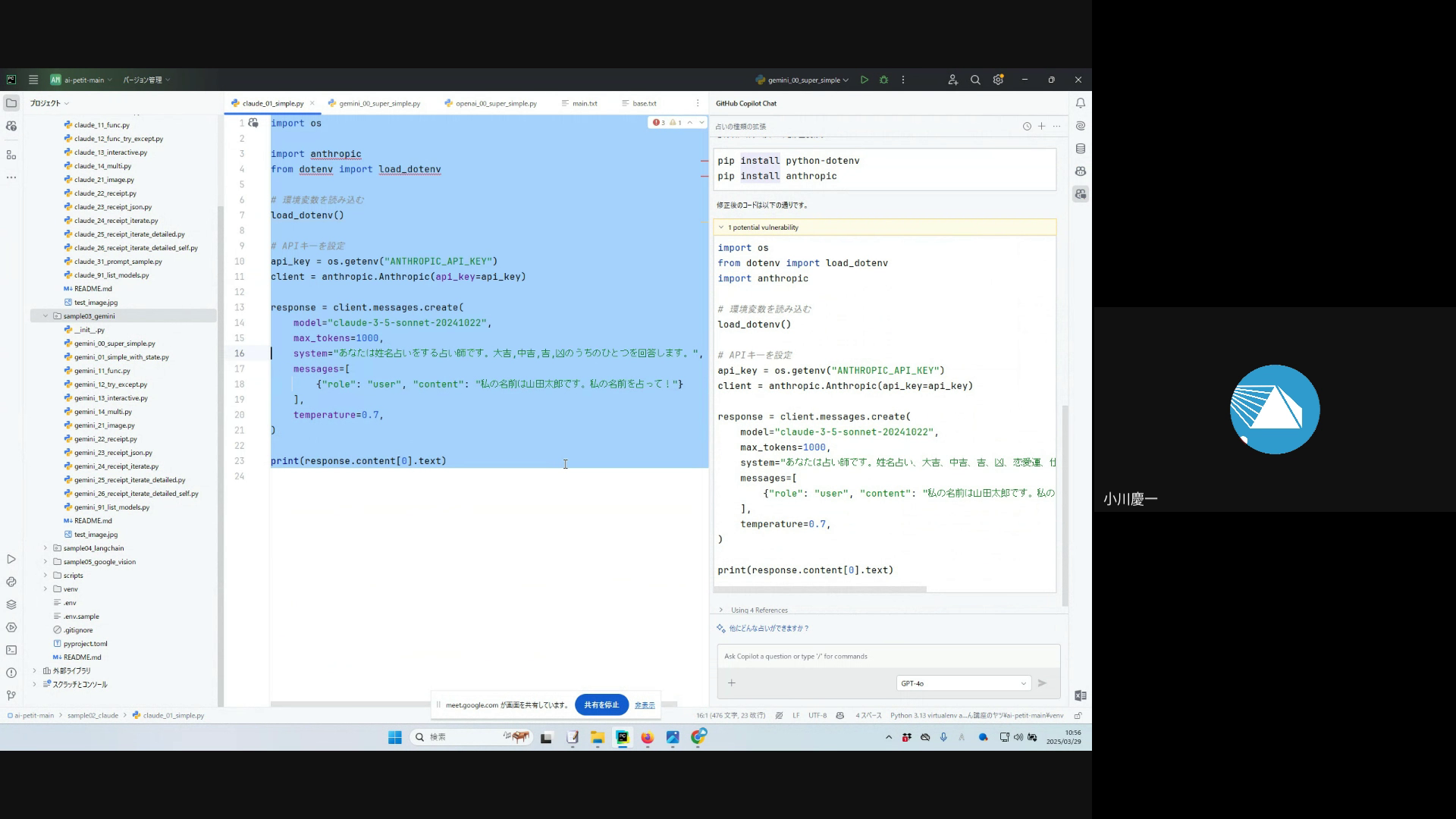The height and width of the screenshot is (819, 1456).
Task: Open Notifications bell icon
Action: (x=1080, y=103)
